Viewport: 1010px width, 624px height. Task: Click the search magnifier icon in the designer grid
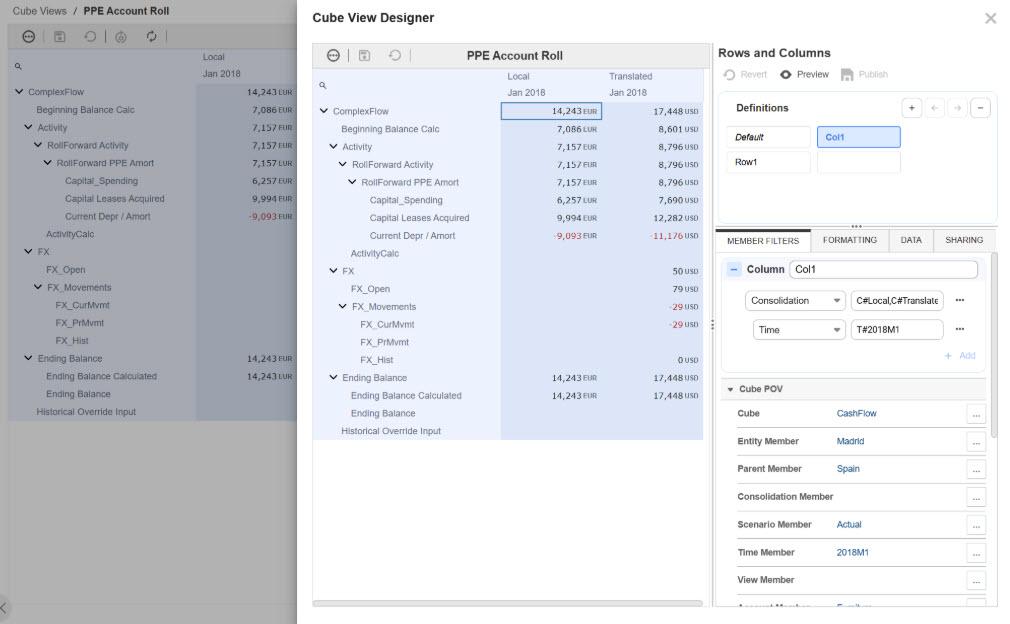point(322,85)
